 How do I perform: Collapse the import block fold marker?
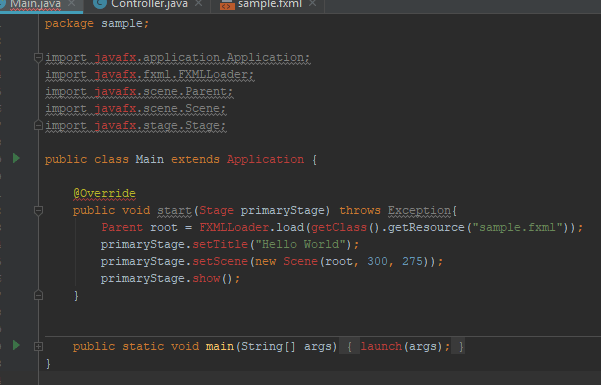point(38,58)
